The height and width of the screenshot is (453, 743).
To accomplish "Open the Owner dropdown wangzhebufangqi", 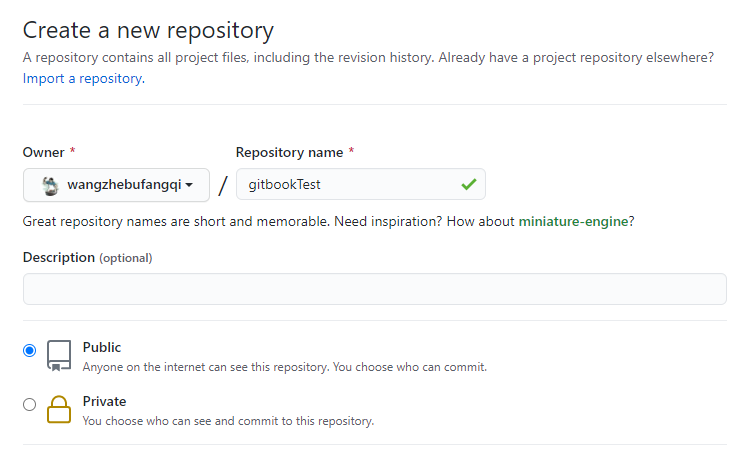I will click(x=116, y=185).
